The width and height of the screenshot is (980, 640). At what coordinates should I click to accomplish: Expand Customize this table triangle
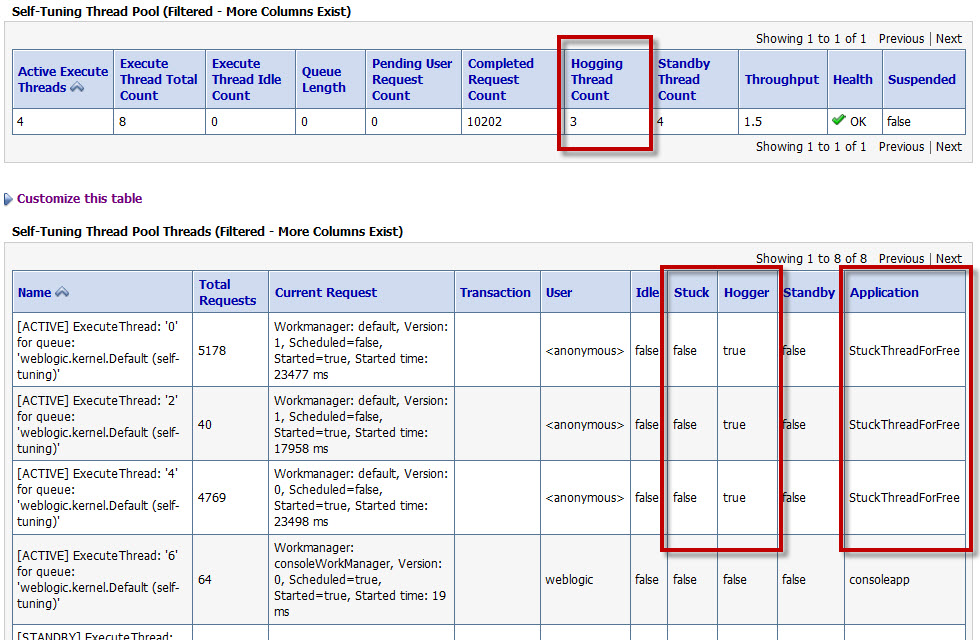(8, 199)
